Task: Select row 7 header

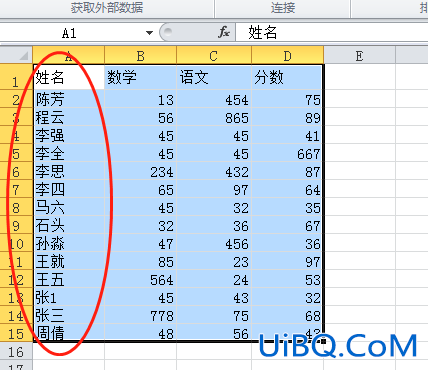Action: coord(16,189)
